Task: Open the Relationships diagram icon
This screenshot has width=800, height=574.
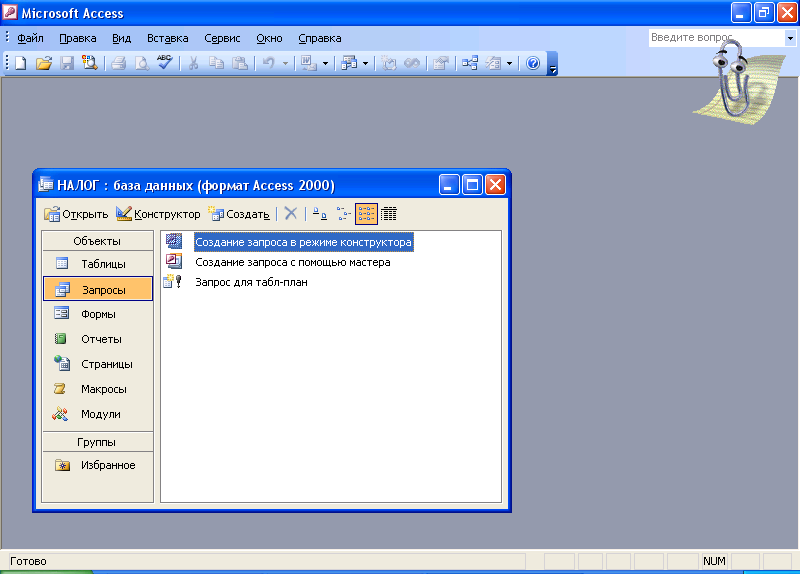Action: 470,63
